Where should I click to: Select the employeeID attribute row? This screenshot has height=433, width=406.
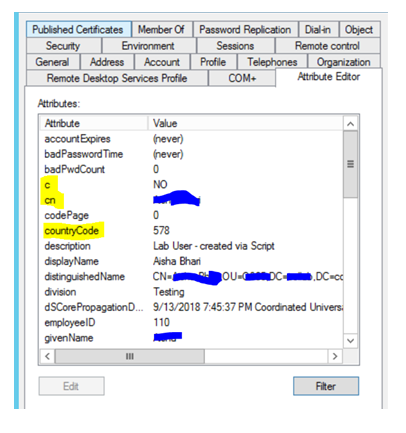[x=192, y=322]
